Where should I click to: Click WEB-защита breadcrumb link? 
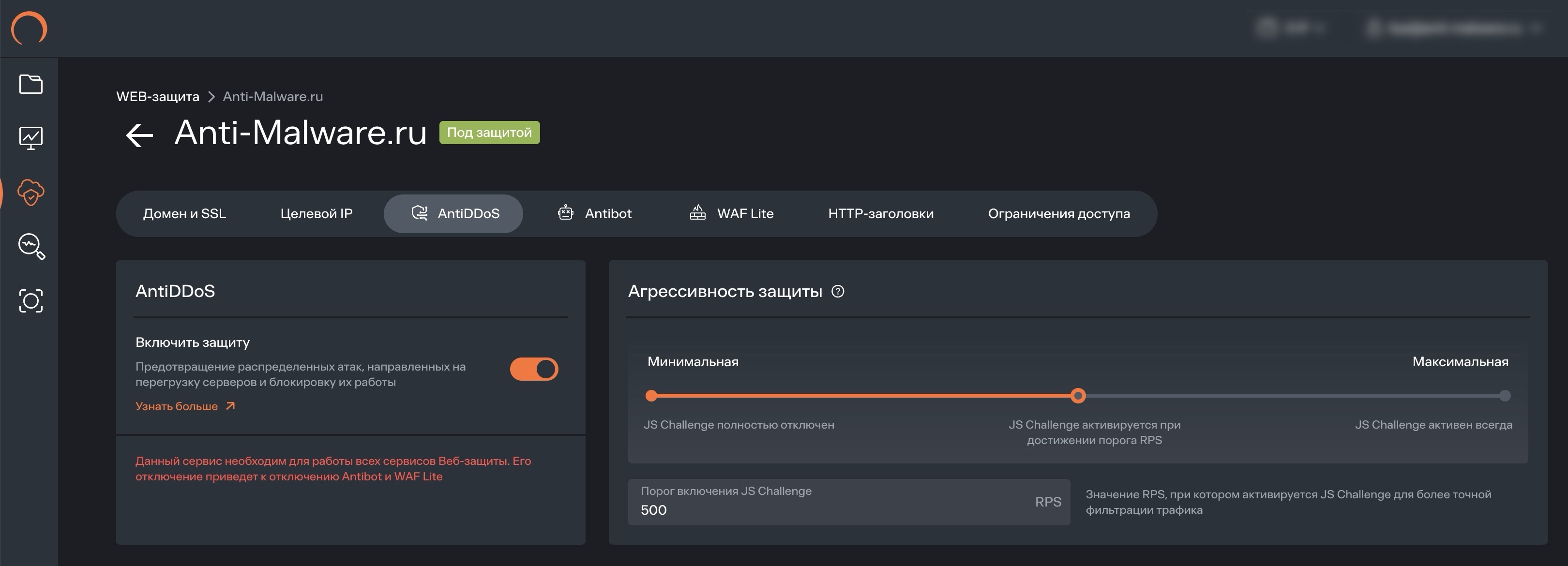pyautogui.click(x=158, y=97)
